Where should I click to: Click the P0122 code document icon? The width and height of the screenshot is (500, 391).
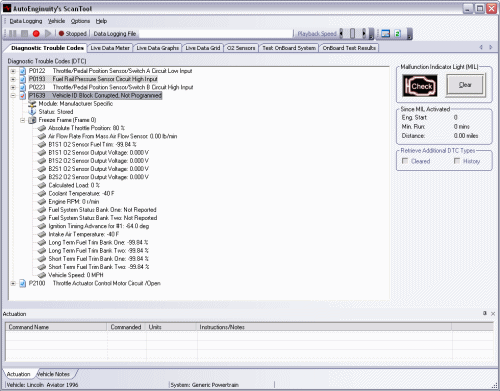coord(22,71)
